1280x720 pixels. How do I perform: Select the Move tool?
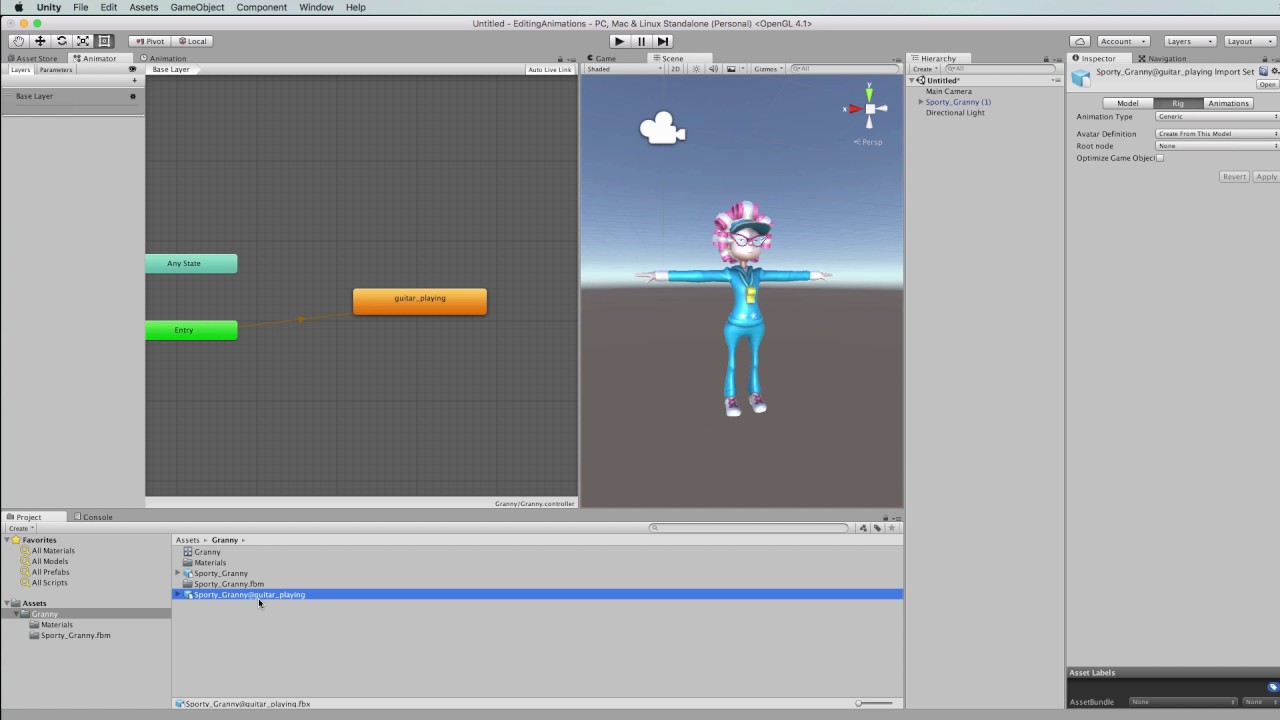(40, 41)
